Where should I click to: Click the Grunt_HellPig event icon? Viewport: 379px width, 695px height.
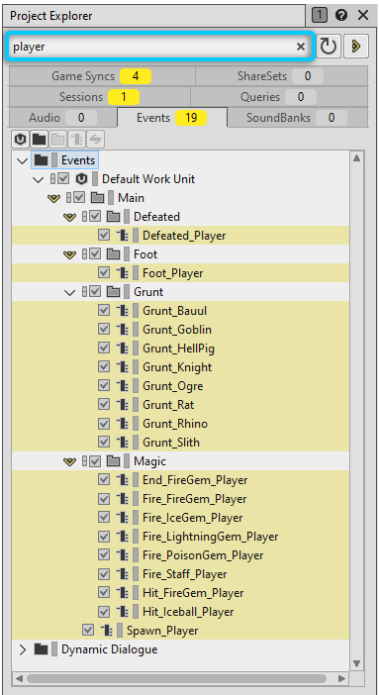click(x=122, y=348)
